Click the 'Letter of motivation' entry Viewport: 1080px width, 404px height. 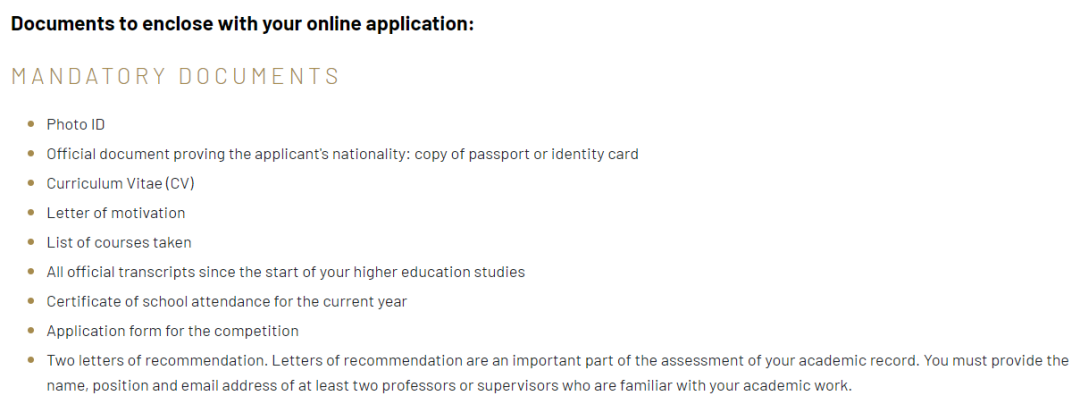[116, 213]
